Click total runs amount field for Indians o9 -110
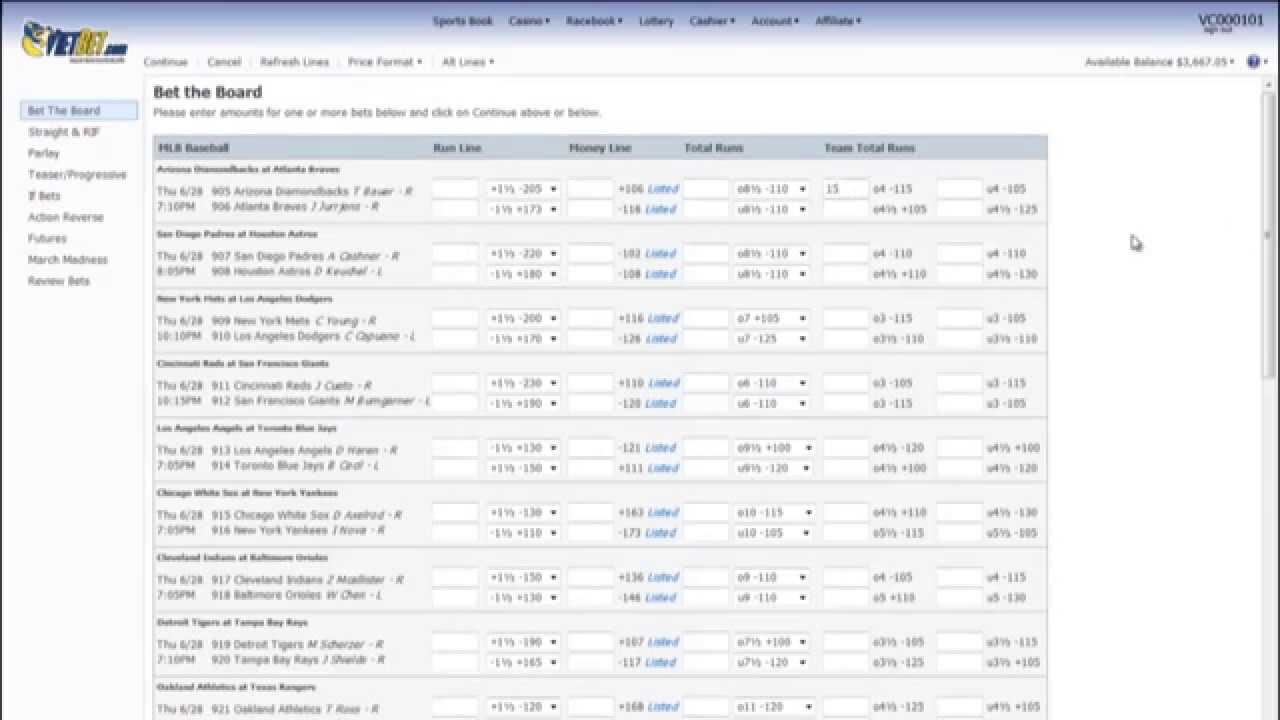The width and height of the screenshot is (1280, 720). [x=706, y=578]
